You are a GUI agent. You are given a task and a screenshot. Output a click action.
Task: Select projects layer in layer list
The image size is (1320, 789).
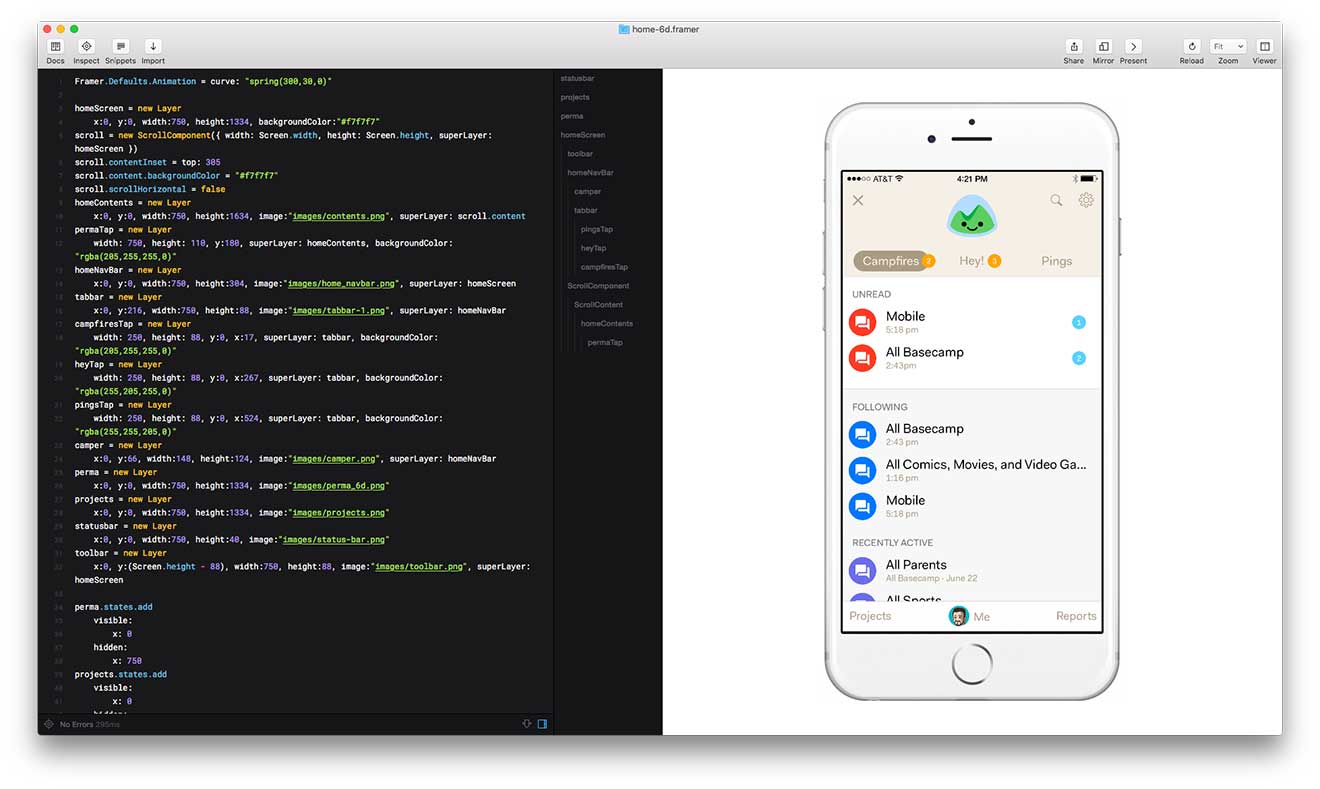tap(575, 97)
